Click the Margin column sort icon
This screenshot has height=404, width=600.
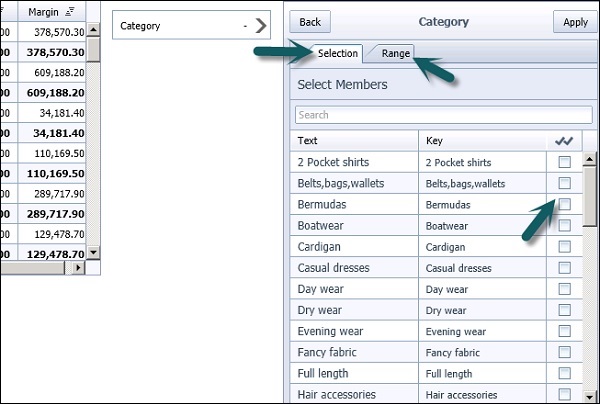70,12
